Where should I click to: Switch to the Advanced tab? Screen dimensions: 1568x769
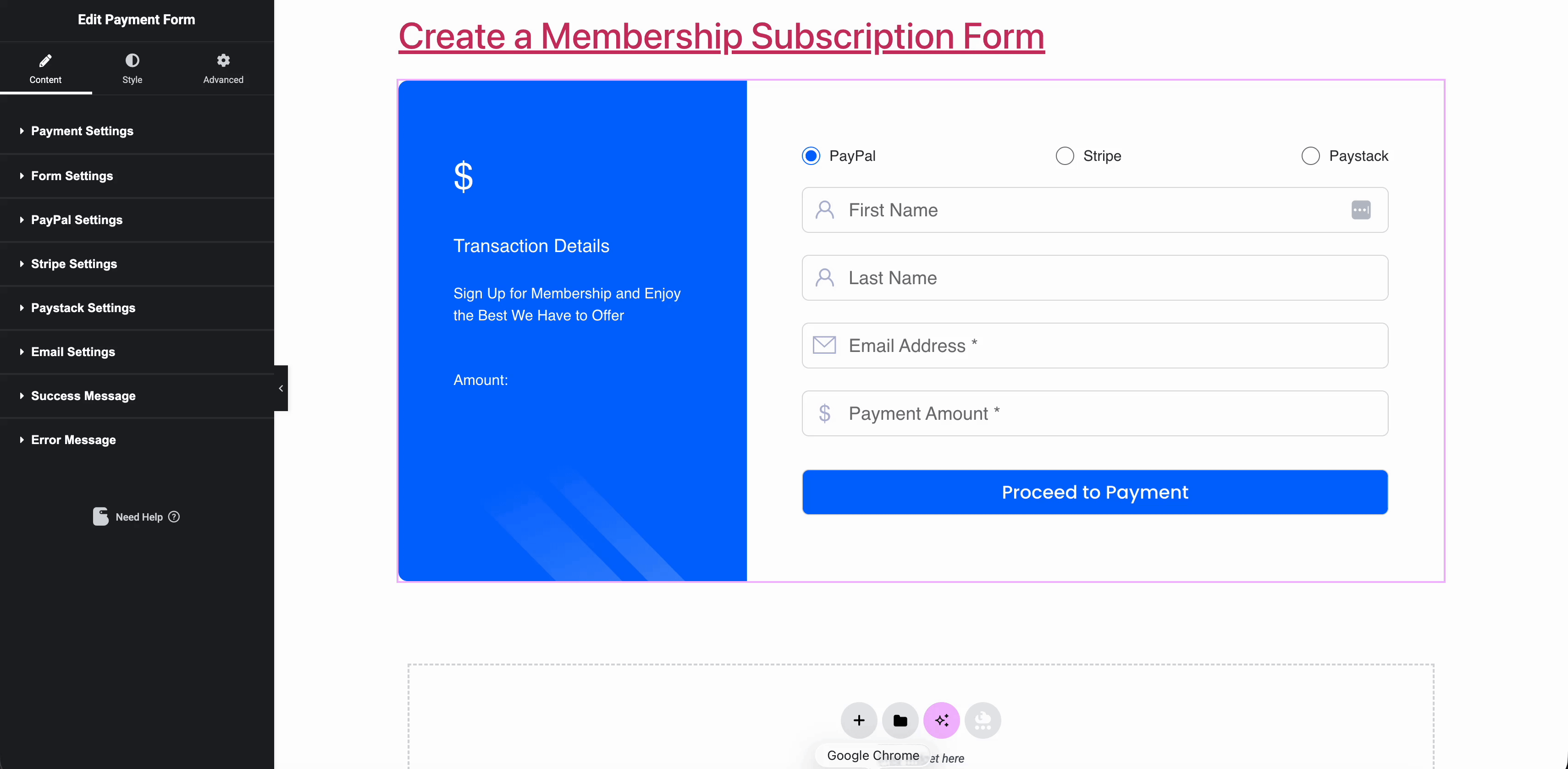coord(223,69)
